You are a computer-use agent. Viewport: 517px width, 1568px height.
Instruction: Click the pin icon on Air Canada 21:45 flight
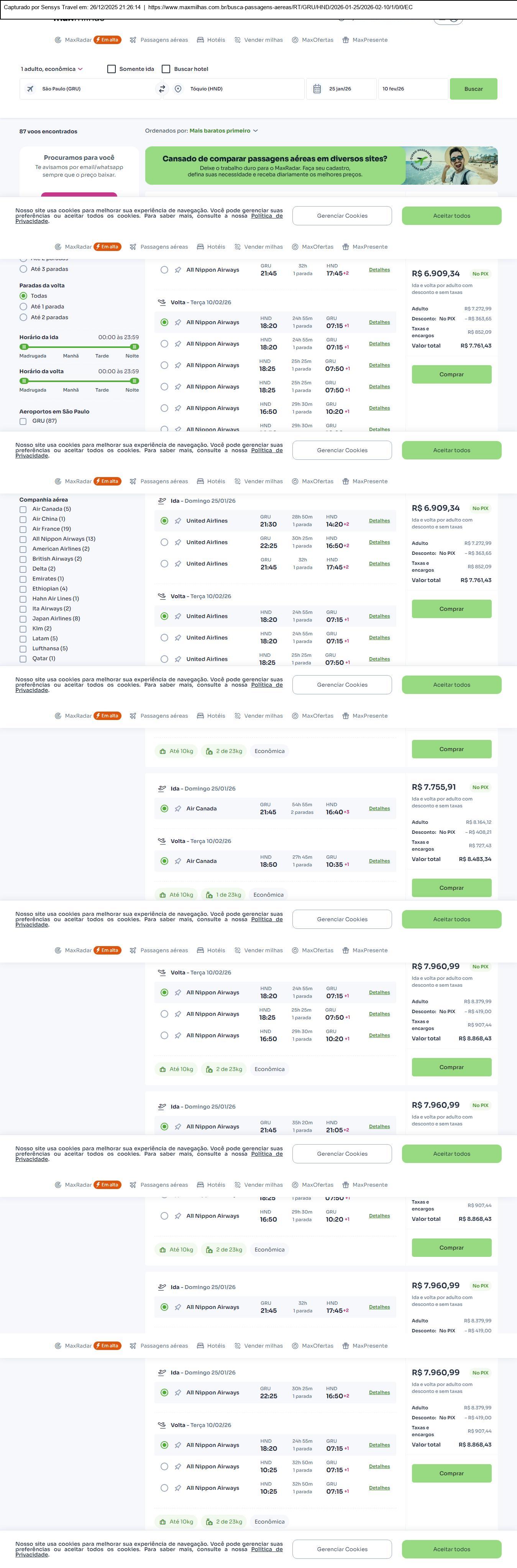point(178,809)
